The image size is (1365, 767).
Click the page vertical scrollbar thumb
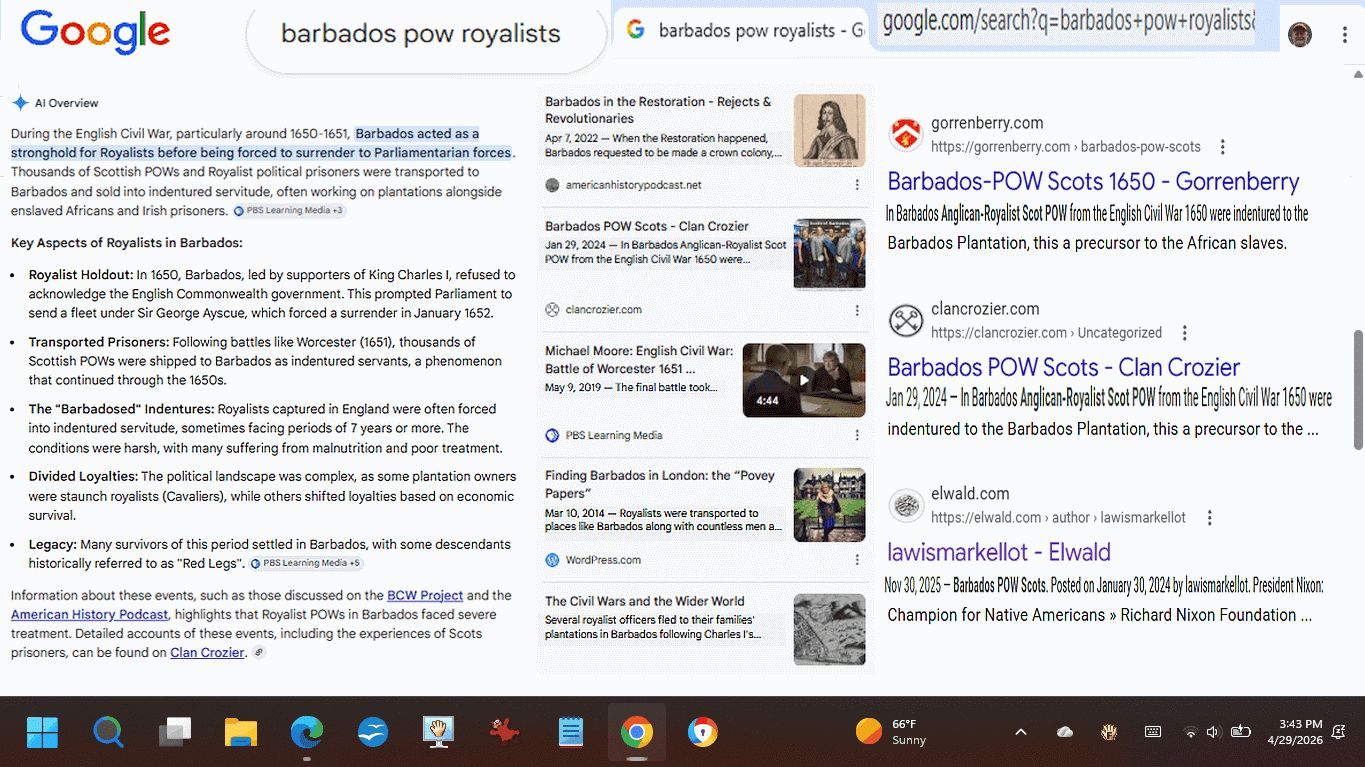pos(1357,390)
